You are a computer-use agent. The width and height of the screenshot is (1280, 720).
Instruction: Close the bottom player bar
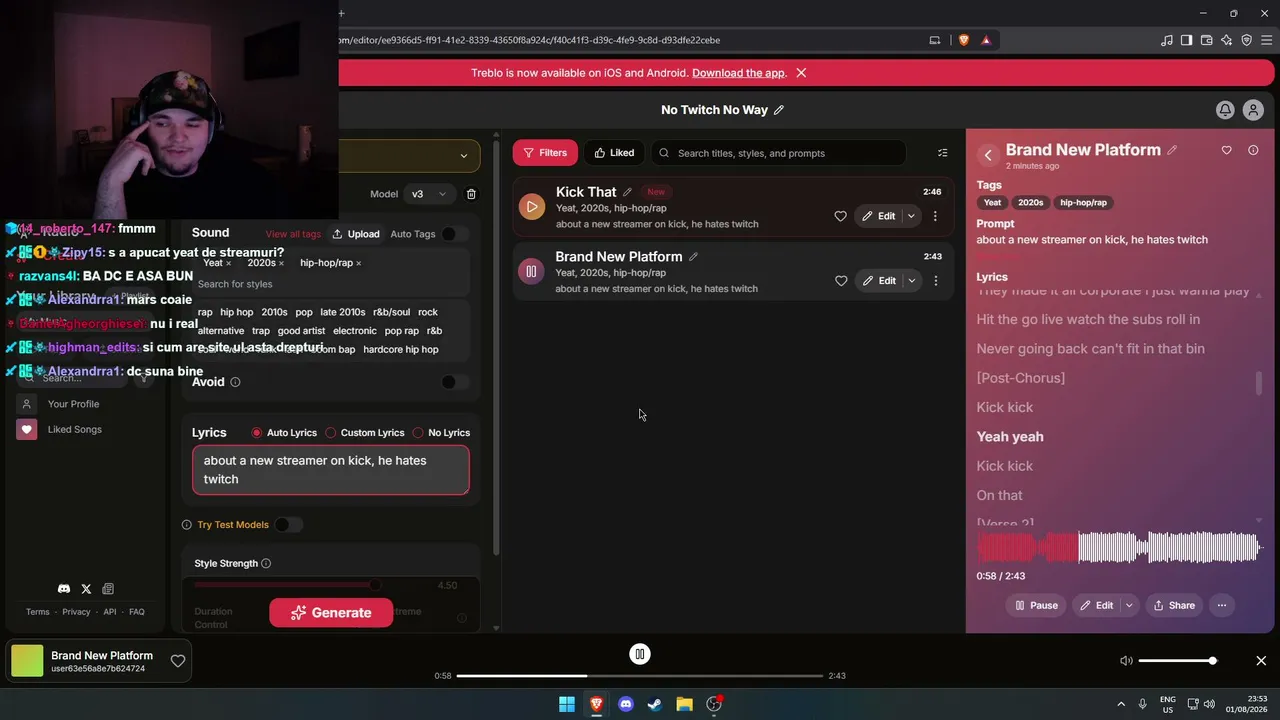coord(1261,661)
